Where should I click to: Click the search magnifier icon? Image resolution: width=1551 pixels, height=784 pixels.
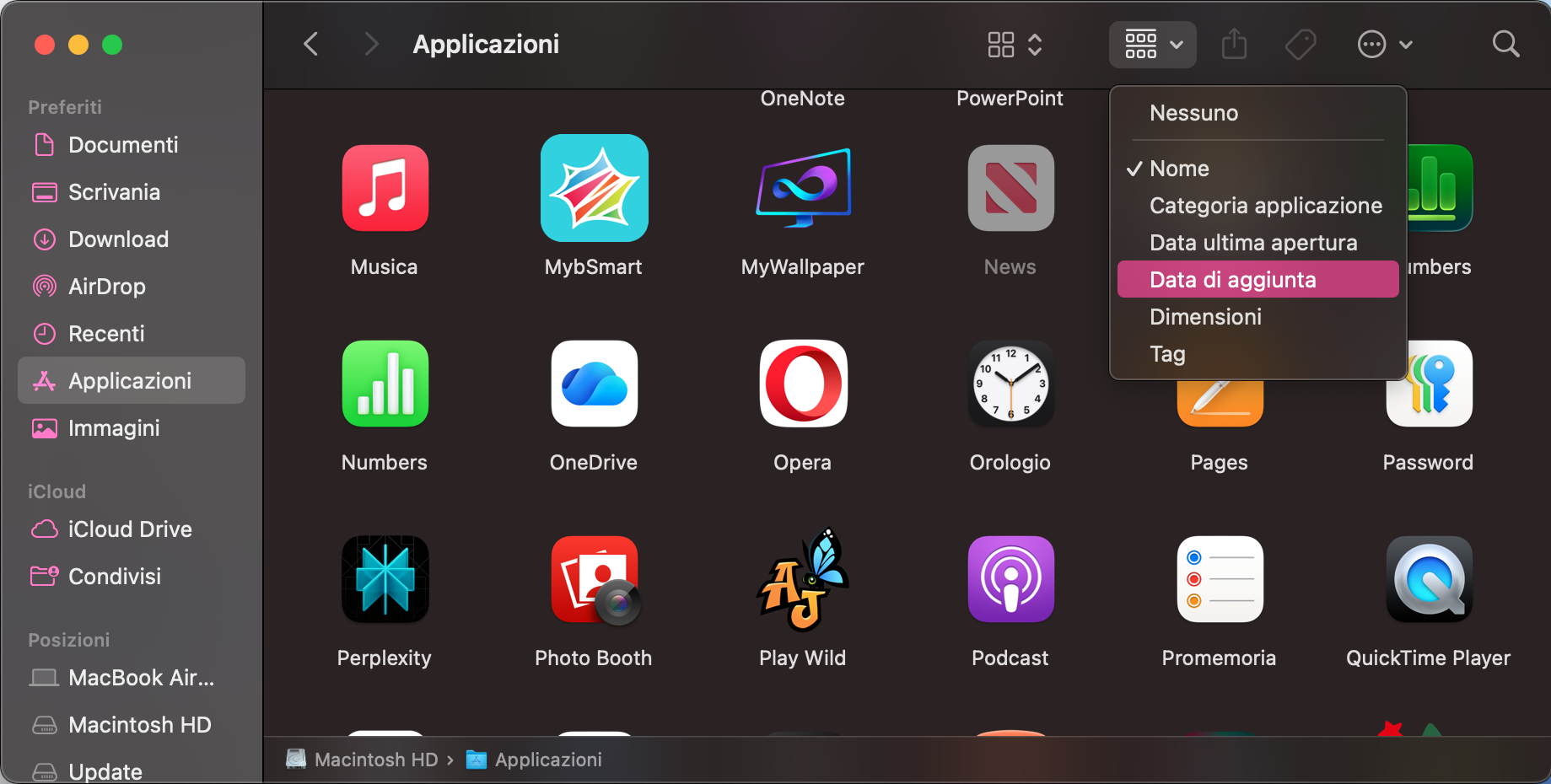click(1505, 44)
